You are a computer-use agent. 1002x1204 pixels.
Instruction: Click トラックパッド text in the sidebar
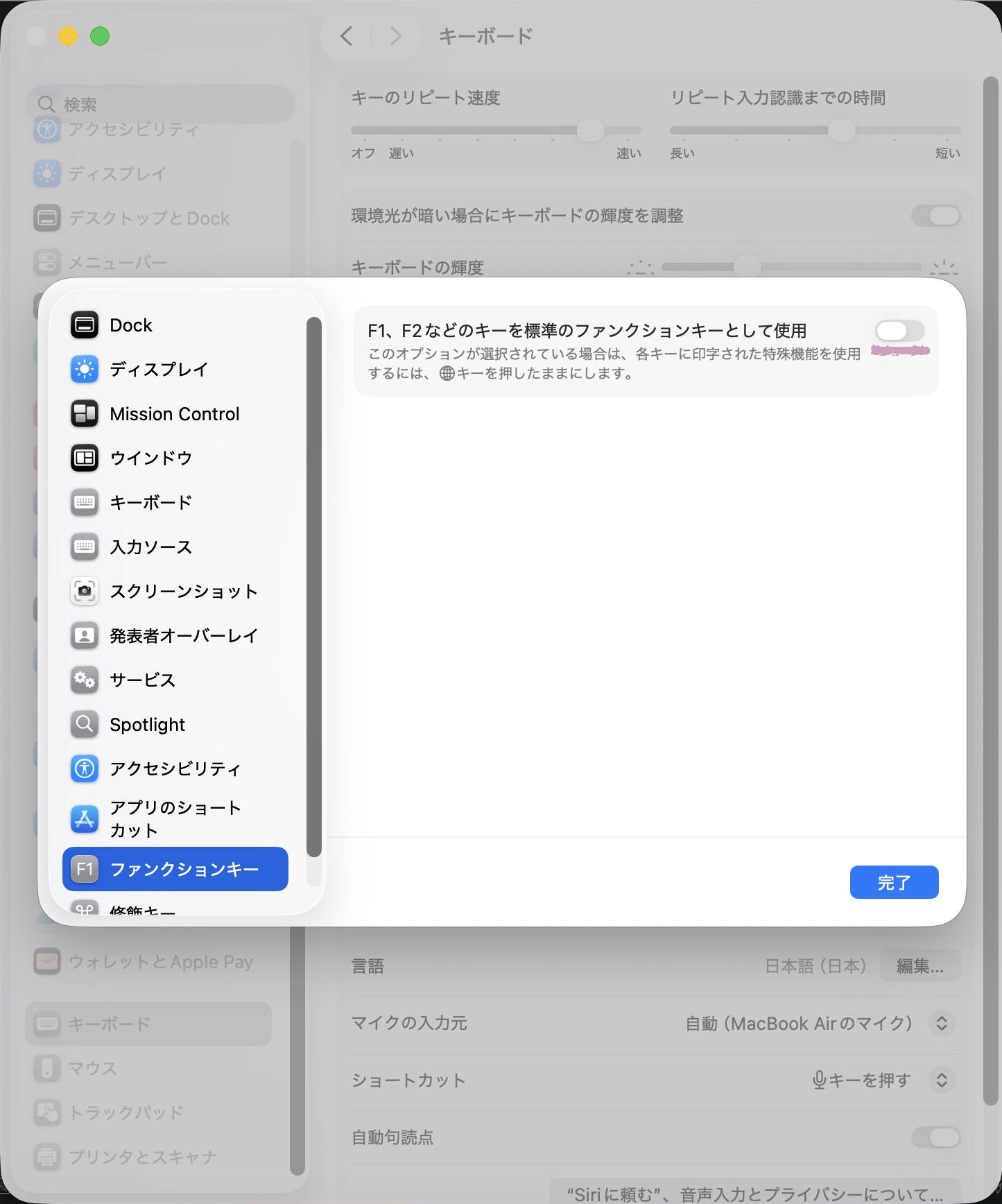pyautogui.click(x=126, y=1112)
